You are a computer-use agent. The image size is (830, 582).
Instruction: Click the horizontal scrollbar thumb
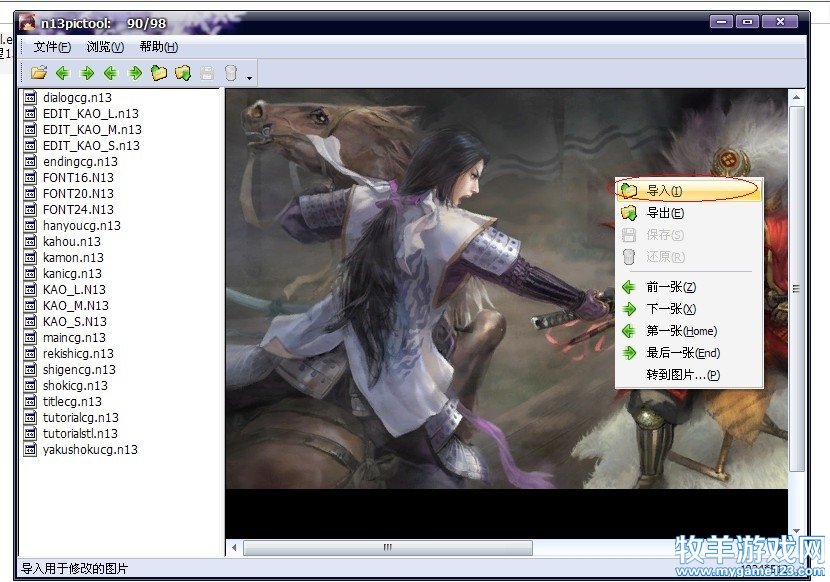(x=387, y=547)
